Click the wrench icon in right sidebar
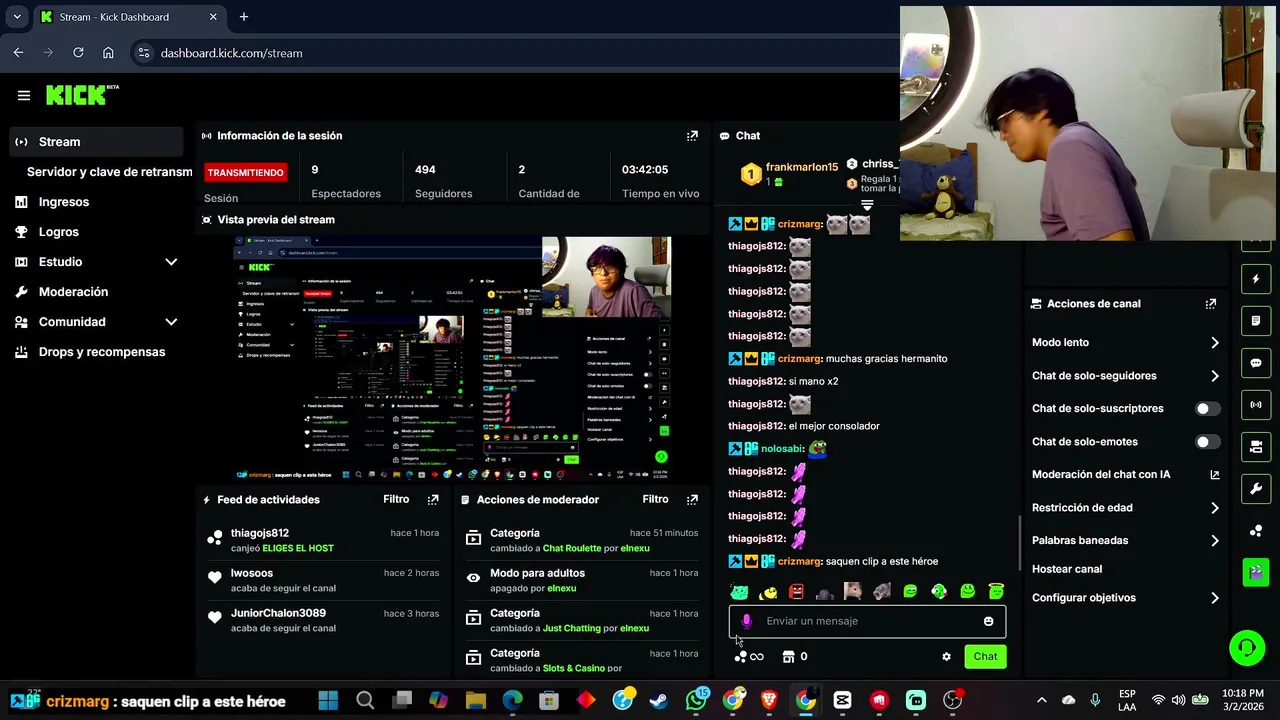The width and height of the screenshot is (1280, 720). click(x=1256, y=489)
